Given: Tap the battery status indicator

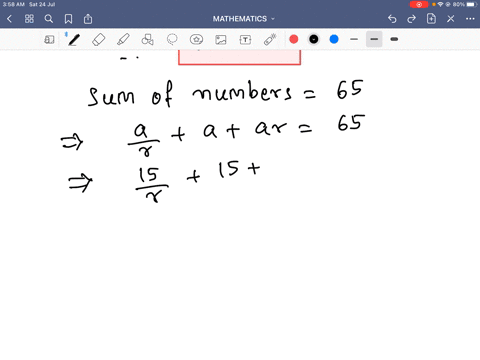Looking at the screenshot, I should coord(471,4).
